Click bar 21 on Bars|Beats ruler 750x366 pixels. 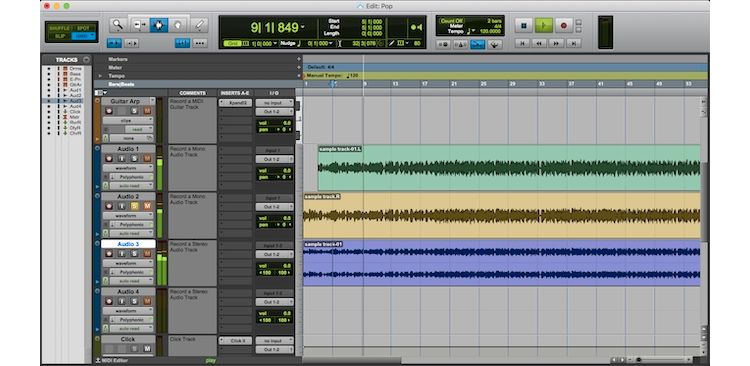coord(454,84)
